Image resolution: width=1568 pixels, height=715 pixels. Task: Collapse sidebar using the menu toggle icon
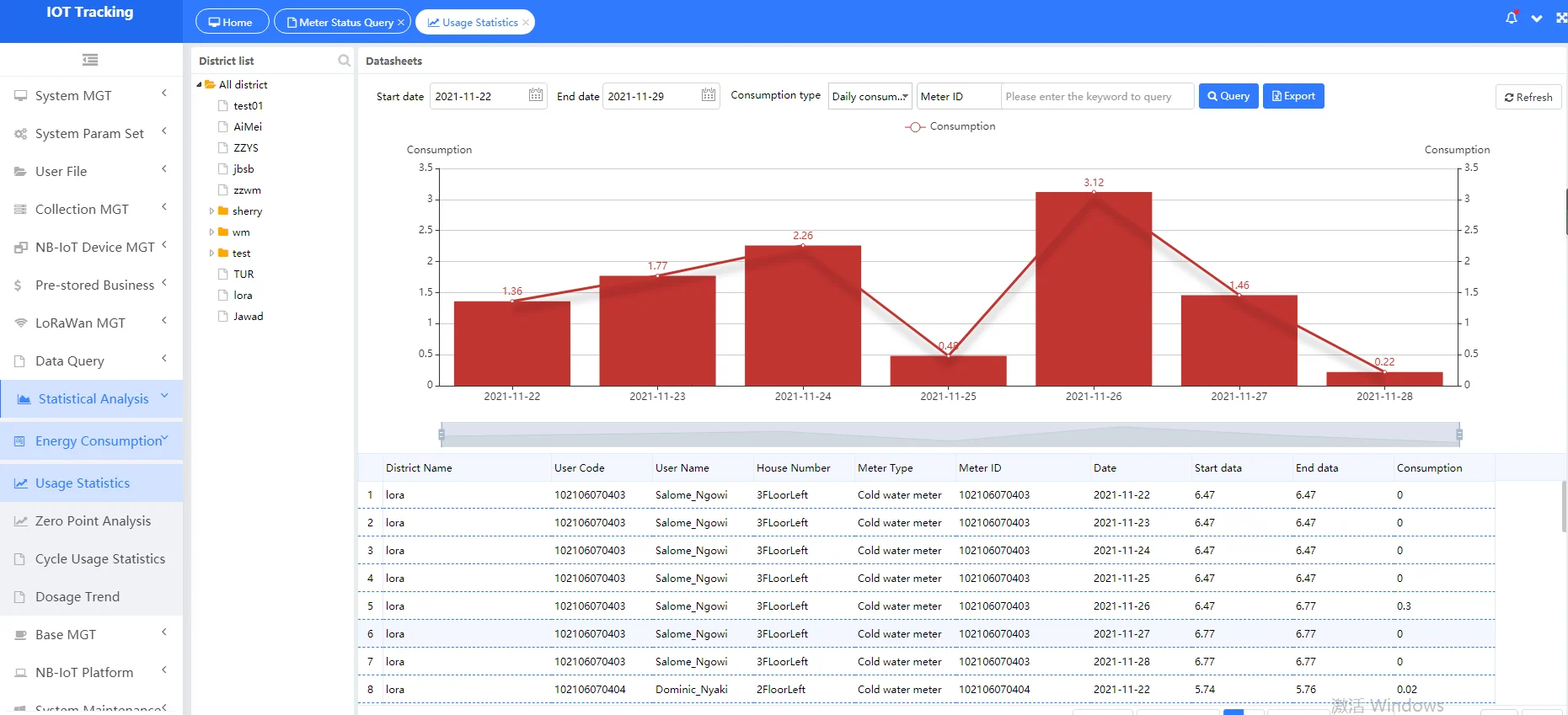90,60
